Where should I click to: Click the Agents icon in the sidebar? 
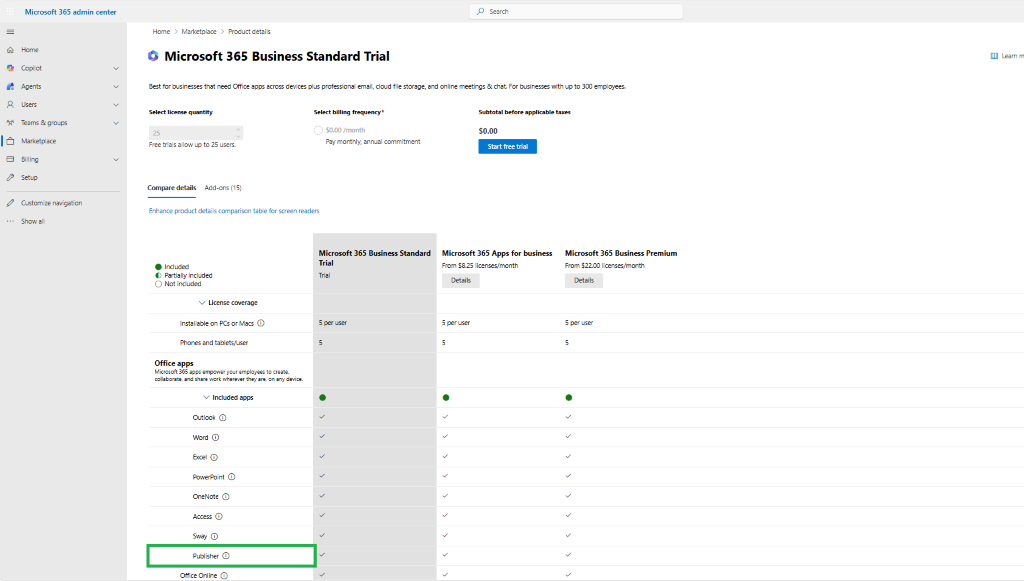point(10,86)
